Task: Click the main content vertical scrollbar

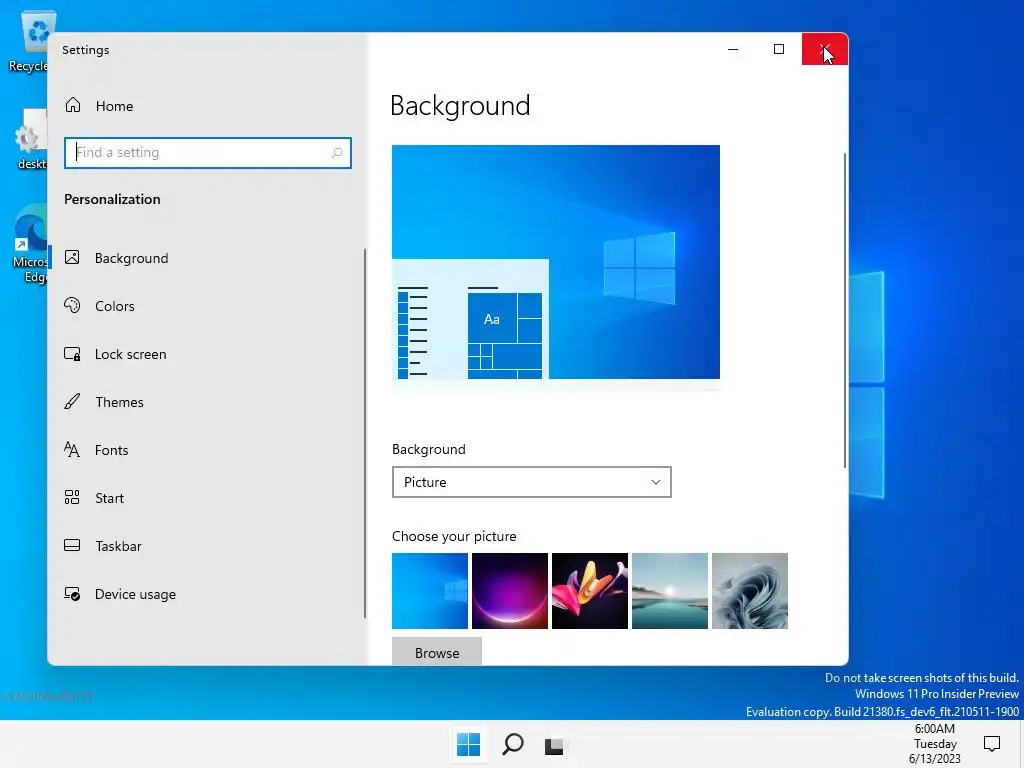Action: click(844, 310)
